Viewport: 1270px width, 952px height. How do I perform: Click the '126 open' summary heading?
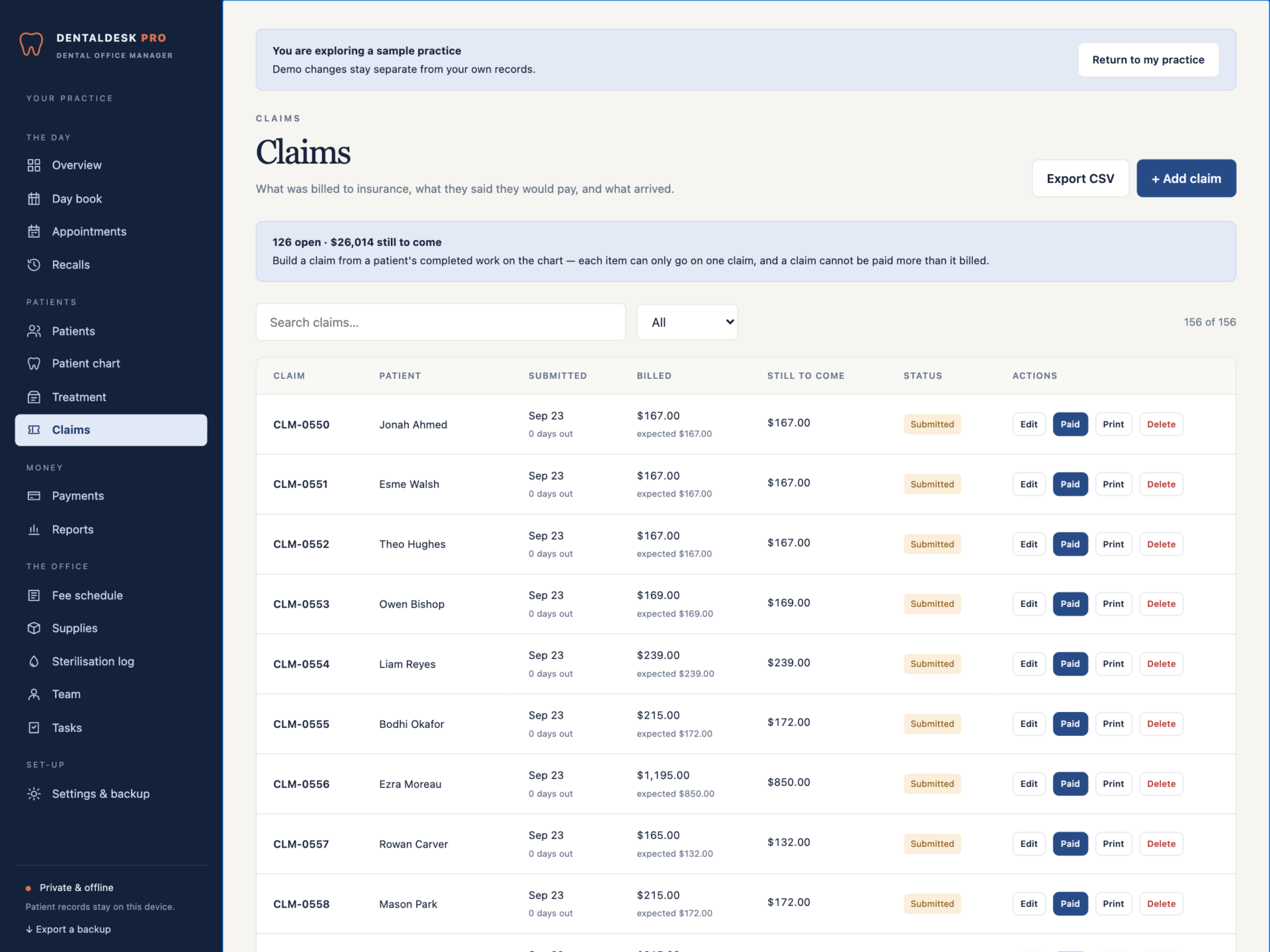[357, 242]
